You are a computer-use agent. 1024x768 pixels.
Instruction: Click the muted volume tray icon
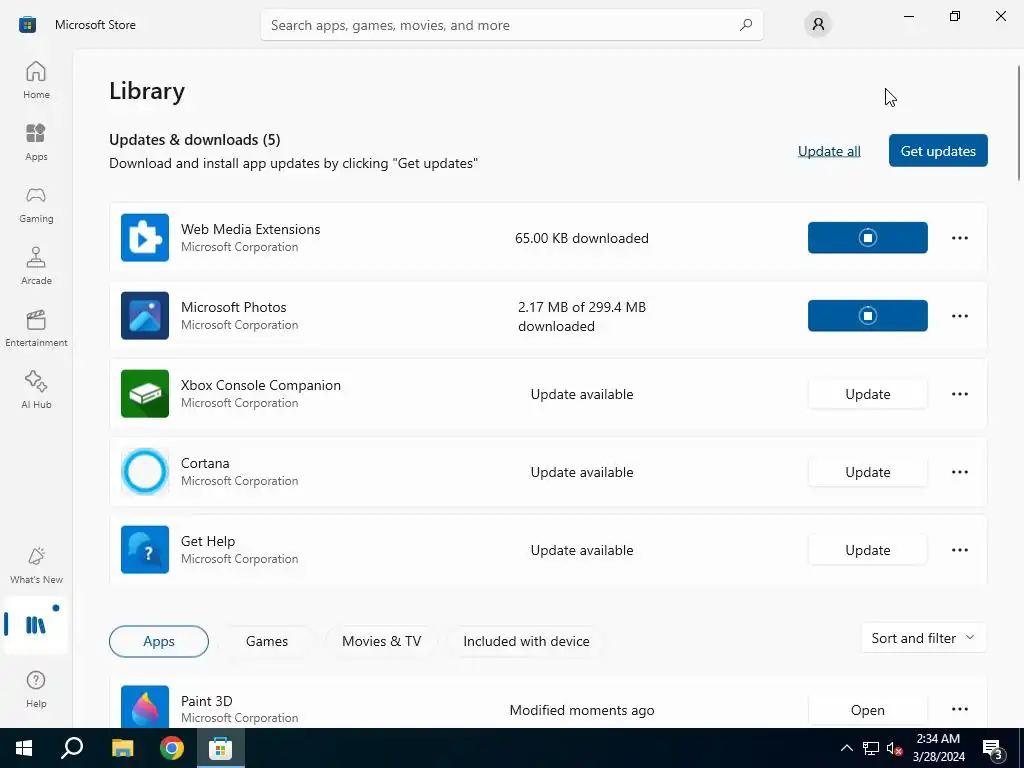pyautogui.click(x=894, y=748)
